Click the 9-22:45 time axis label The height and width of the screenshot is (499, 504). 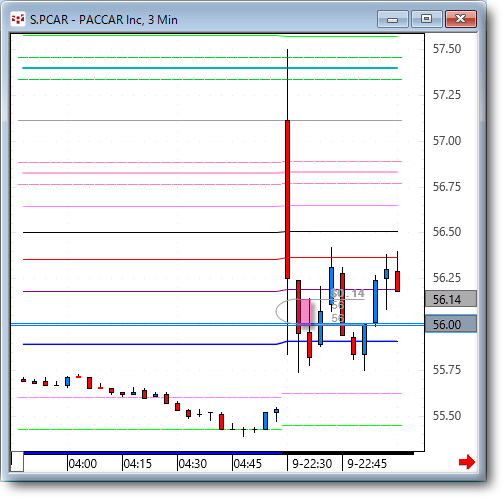click(367, 464)
